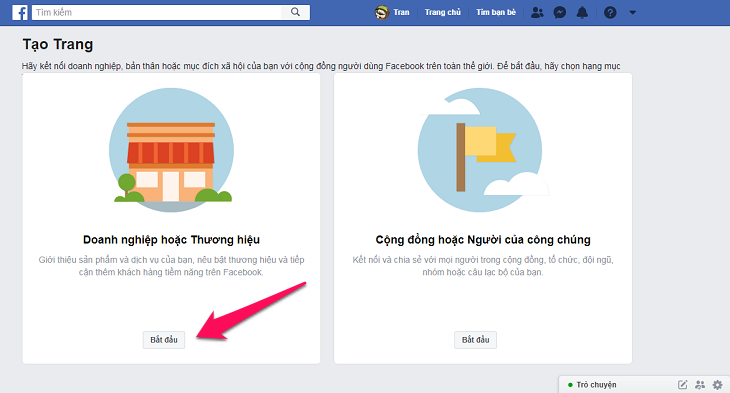Select the Doanh nghiệp hoặc Thương hiệu heading
The height and width of the screenshot is (393, 730).
click(x=171, y=240)
